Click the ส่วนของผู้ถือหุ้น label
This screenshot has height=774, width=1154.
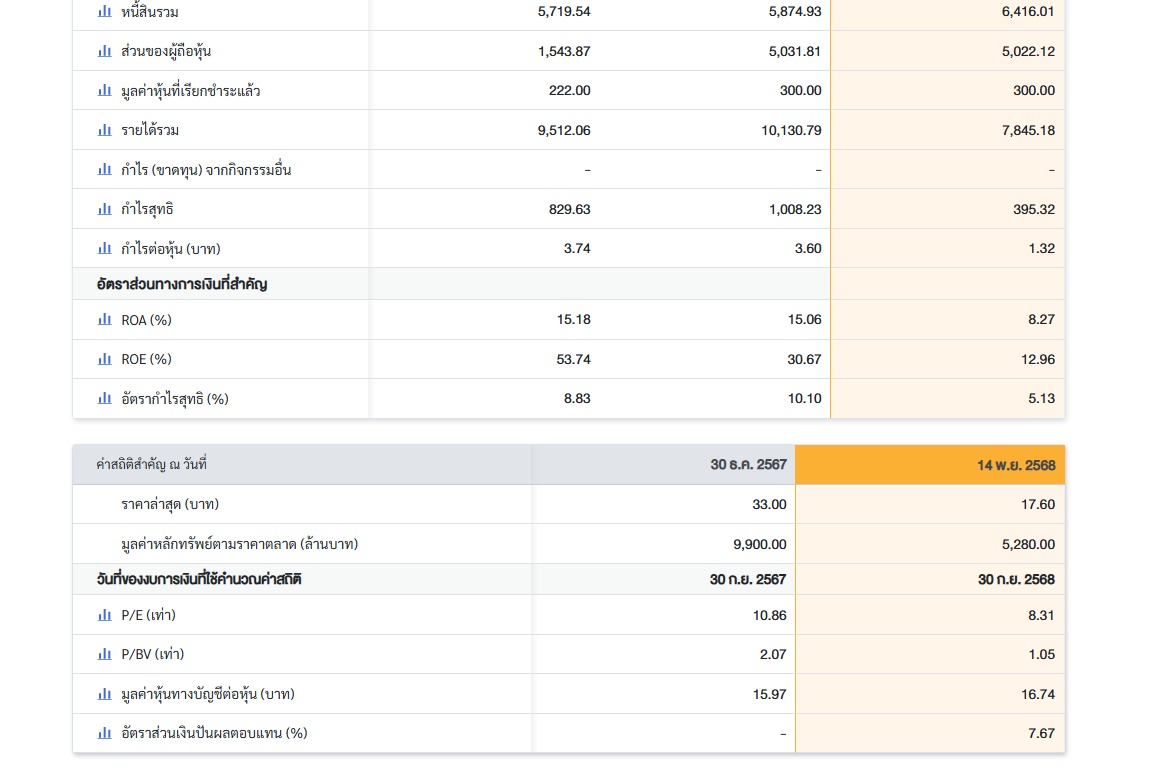tap(166, 51)
